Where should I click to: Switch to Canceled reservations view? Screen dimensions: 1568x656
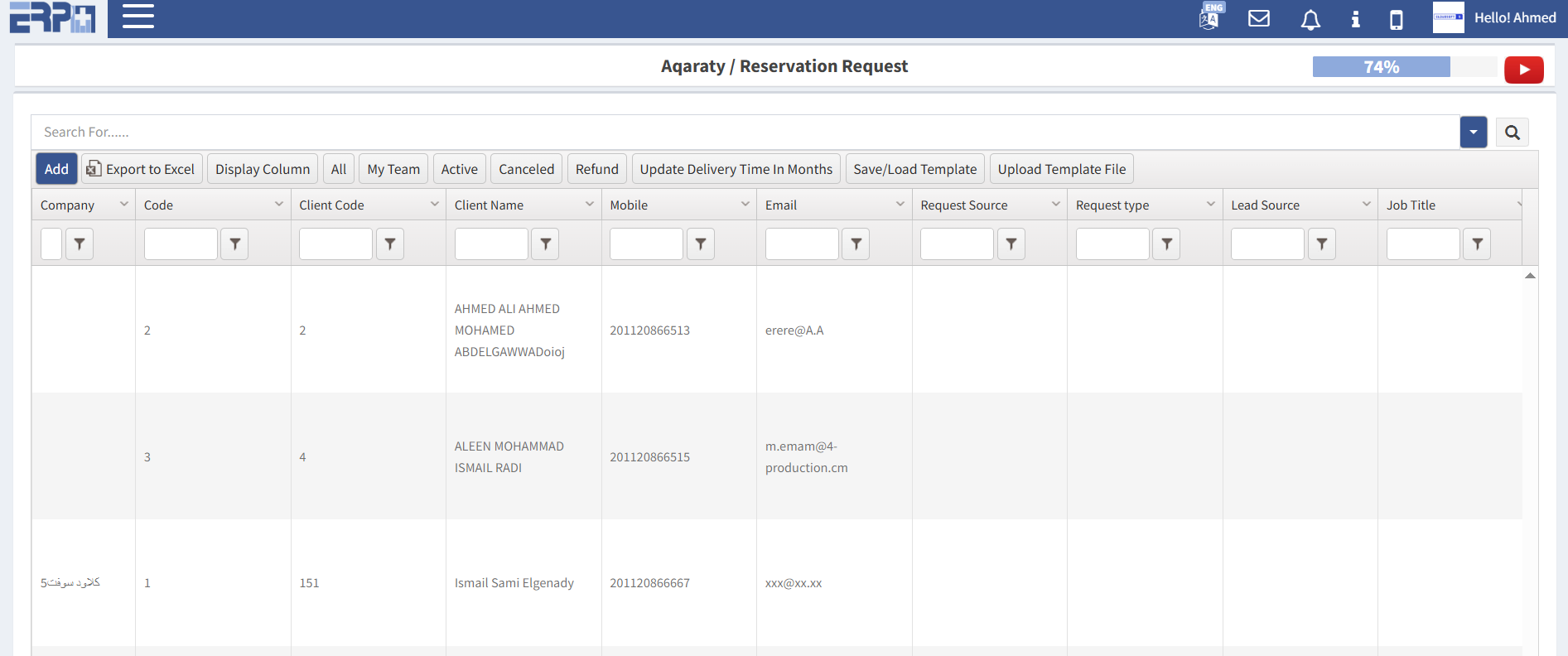(x=526, y=169)
